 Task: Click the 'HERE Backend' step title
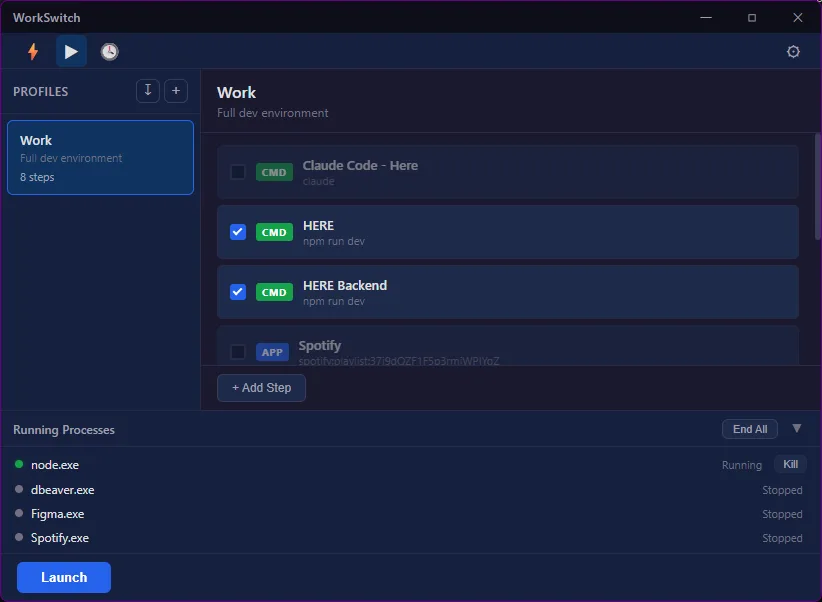coord(345,285)
